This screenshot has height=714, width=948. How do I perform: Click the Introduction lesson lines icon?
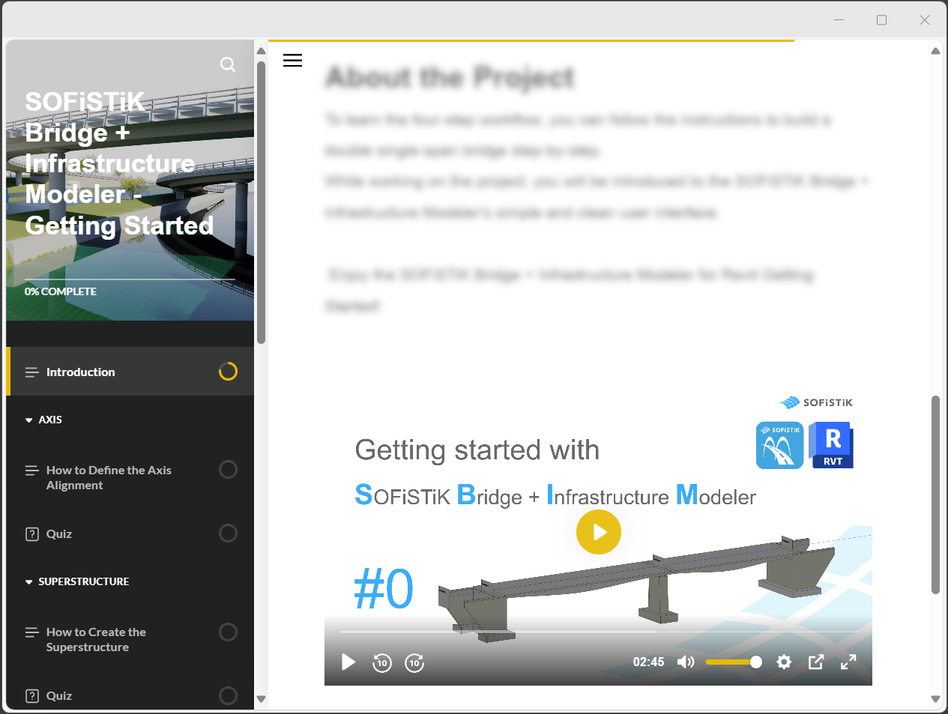[x=32, y=372]
